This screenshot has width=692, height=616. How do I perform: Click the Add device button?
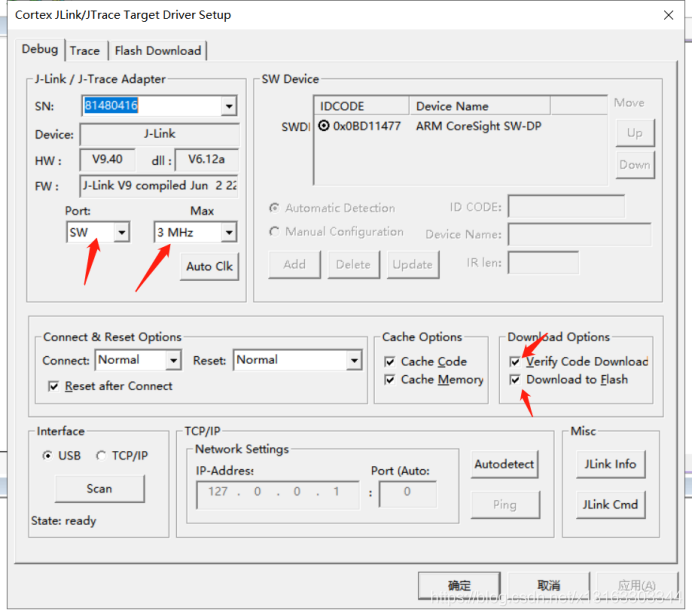pyautogui.click(x=294, y=264)
